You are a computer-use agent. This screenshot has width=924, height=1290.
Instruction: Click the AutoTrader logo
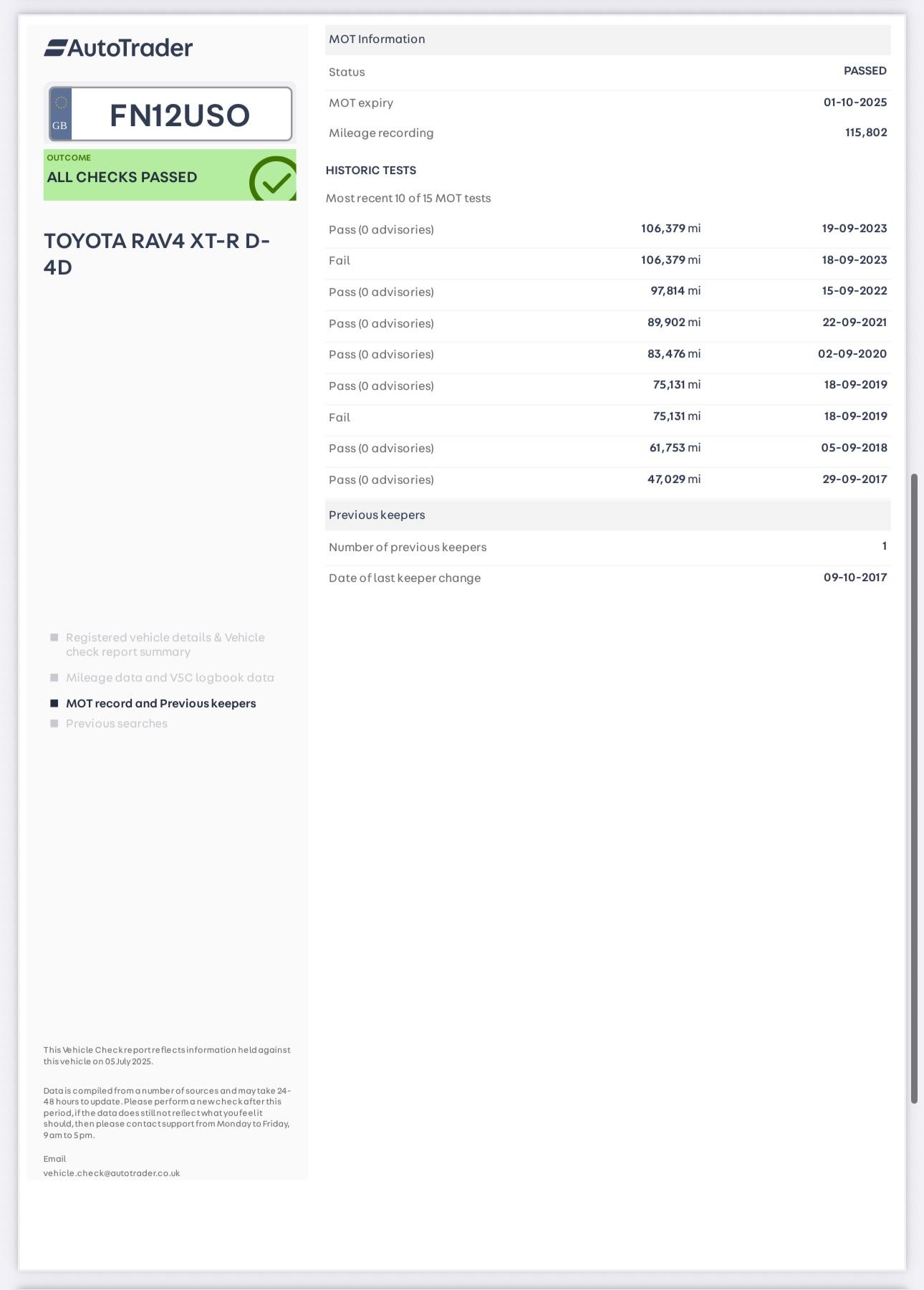coord(118,48)
